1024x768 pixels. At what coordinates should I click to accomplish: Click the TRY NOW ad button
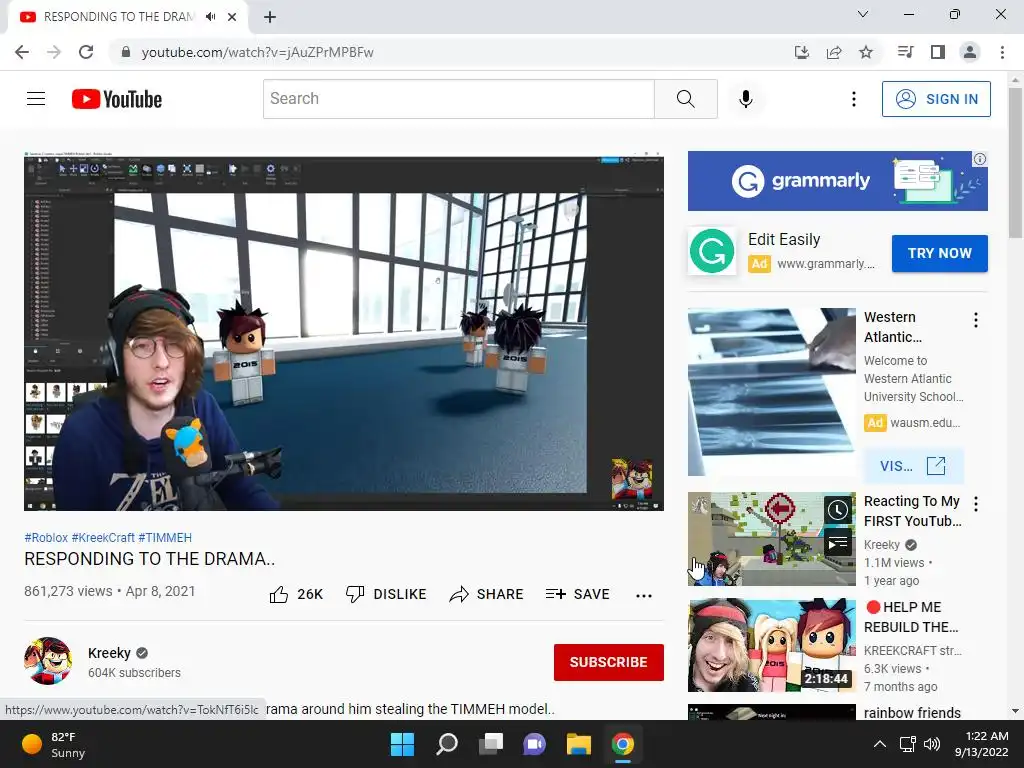coord(940,253)
